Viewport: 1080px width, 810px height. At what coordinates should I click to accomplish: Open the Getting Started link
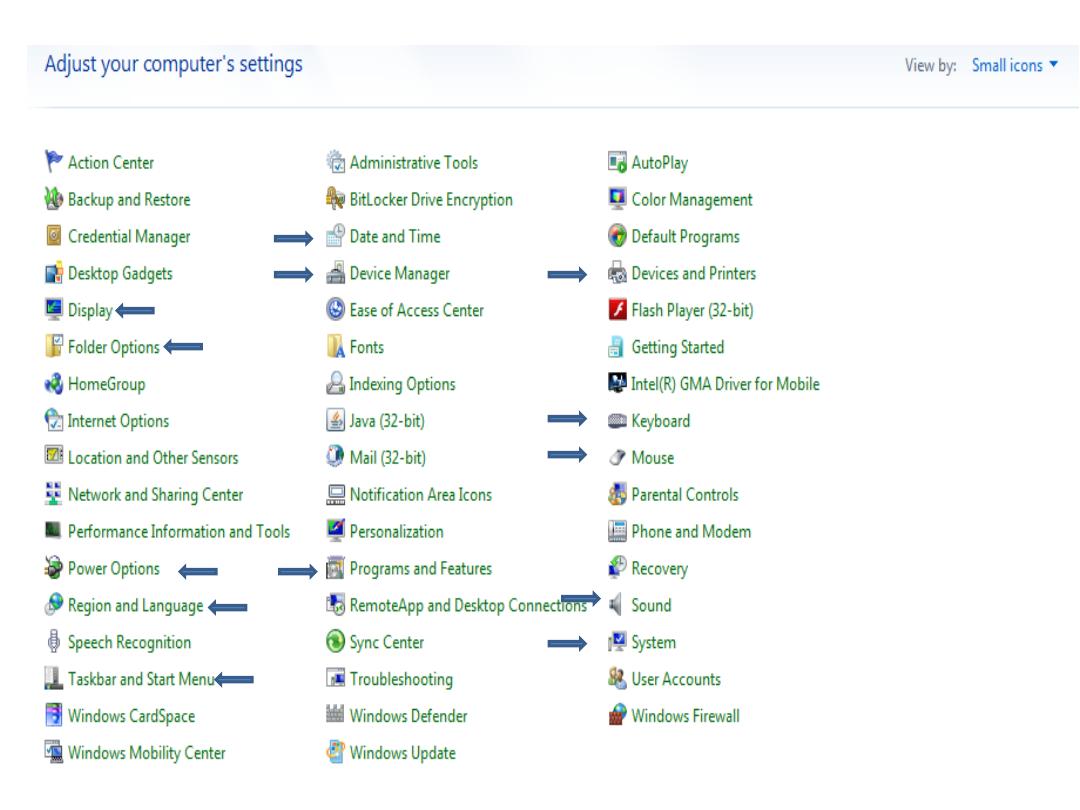coord(678,347)
